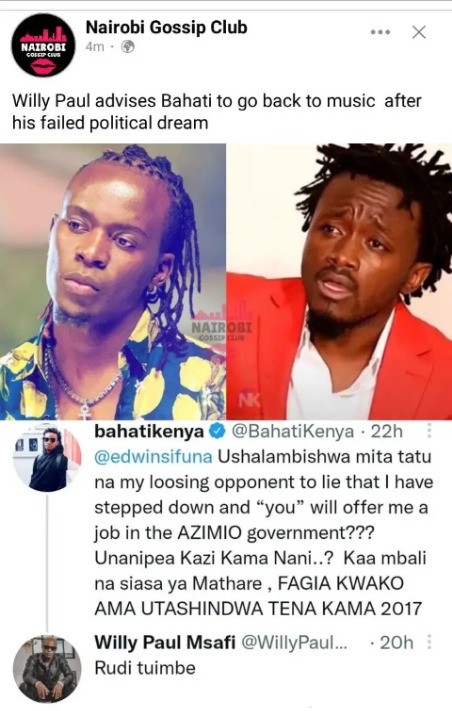Image resolution: width=452 pixels, height=711 pixels.
Task: Dismiss the post with the X button
Action: [419, 32]
